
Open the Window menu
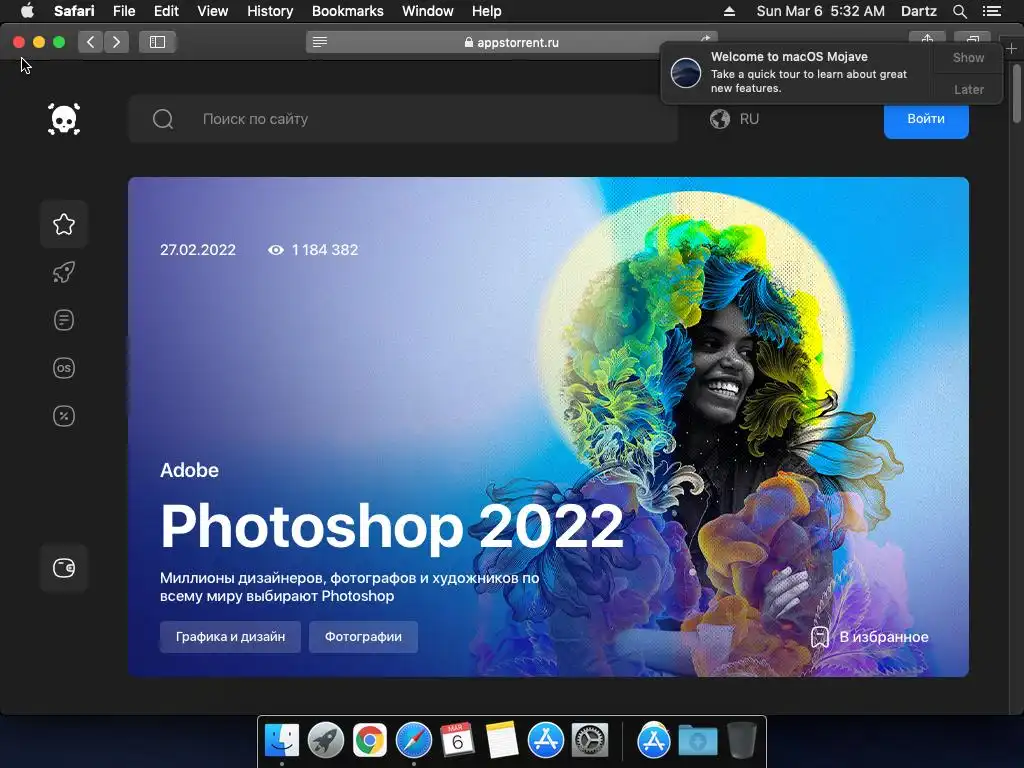[428, 11]
